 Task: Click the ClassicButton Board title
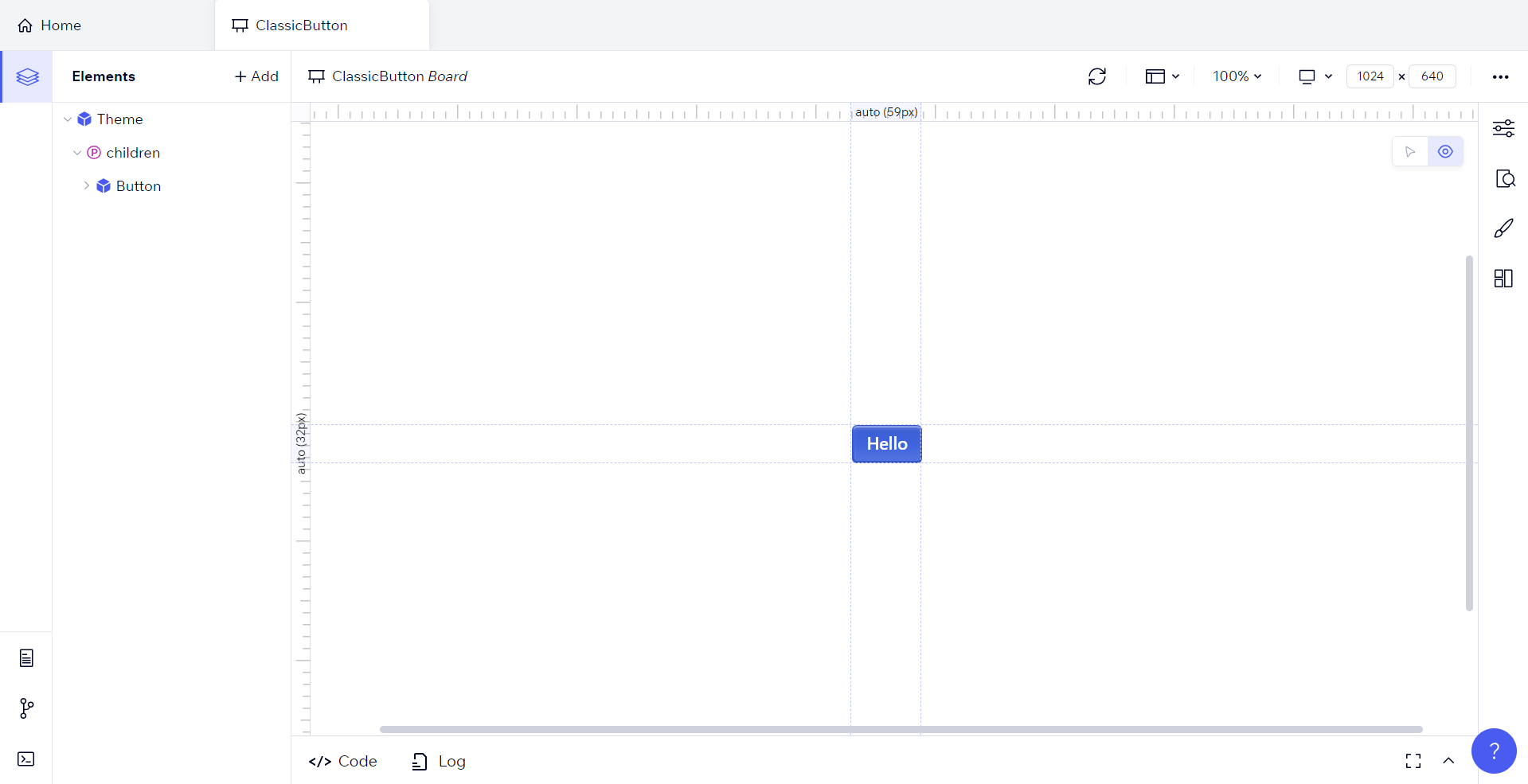pyautogui.click(x=400, y=76)
